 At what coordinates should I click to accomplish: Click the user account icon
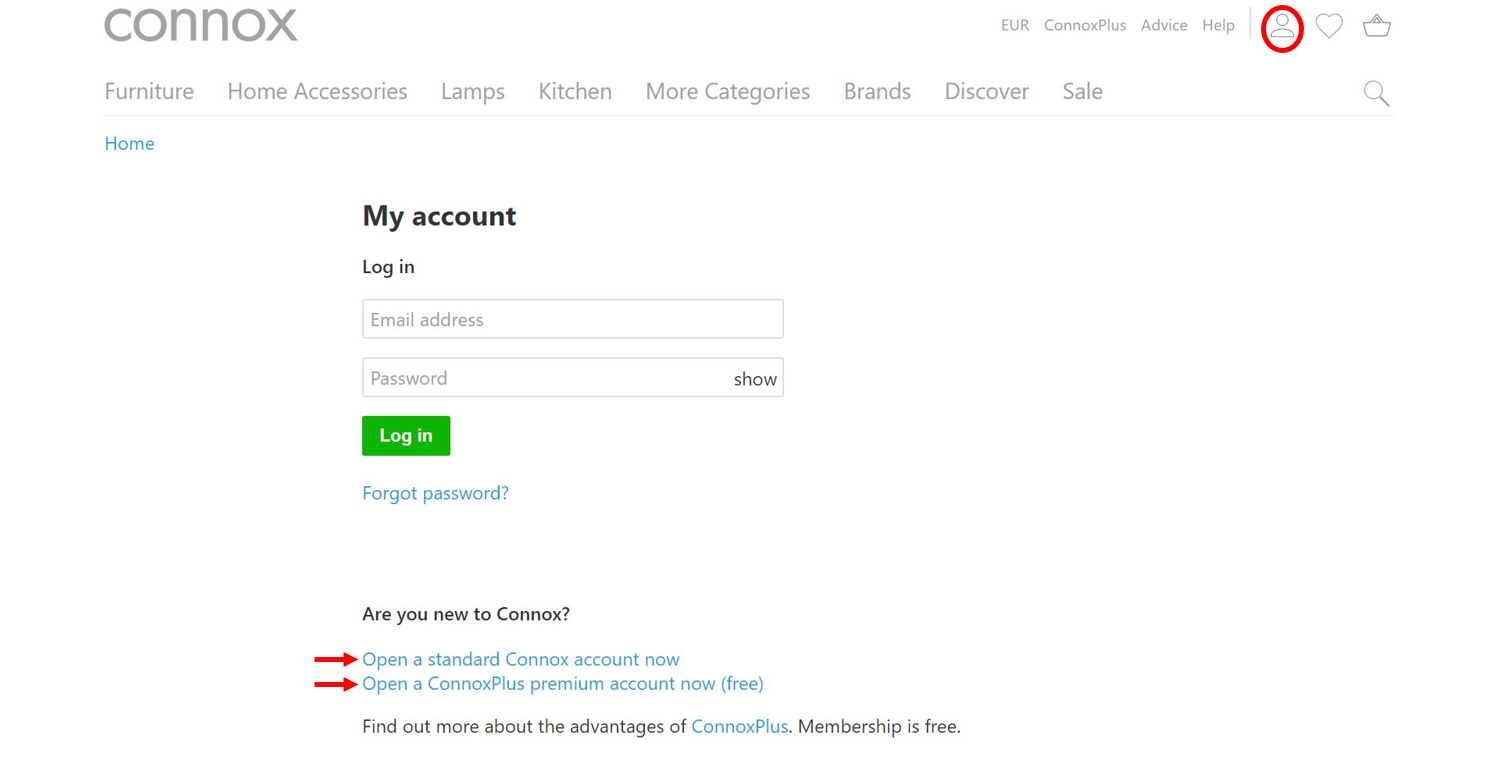click(1282, 27)
